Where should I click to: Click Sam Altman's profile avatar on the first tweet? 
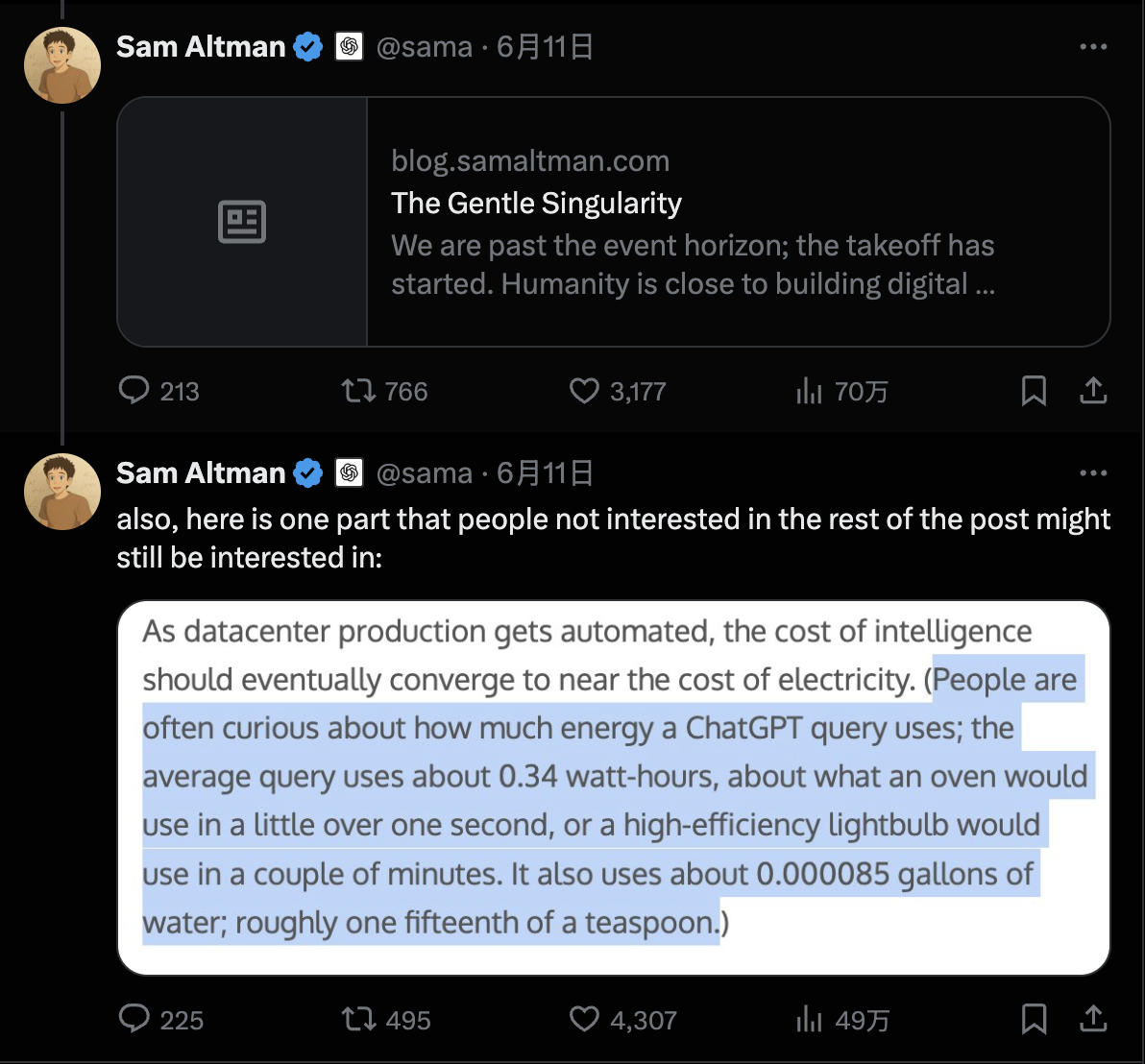click(61, 65)
